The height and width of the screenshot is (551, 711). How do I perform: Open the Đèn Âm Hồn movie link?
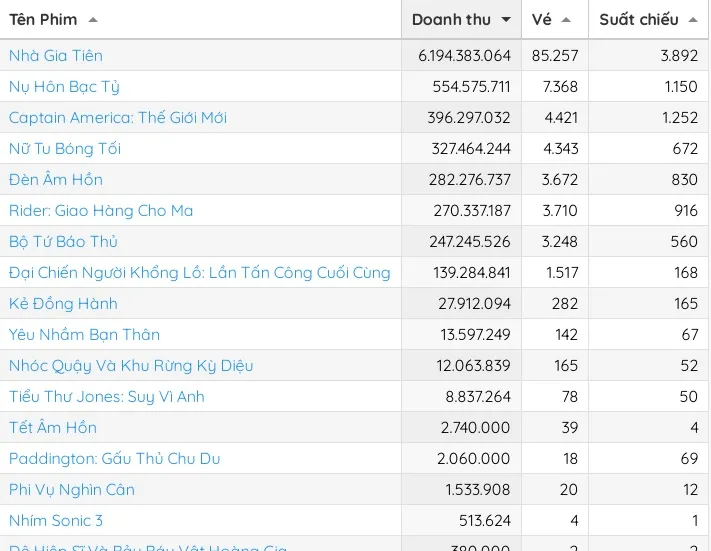click(56, 180)
